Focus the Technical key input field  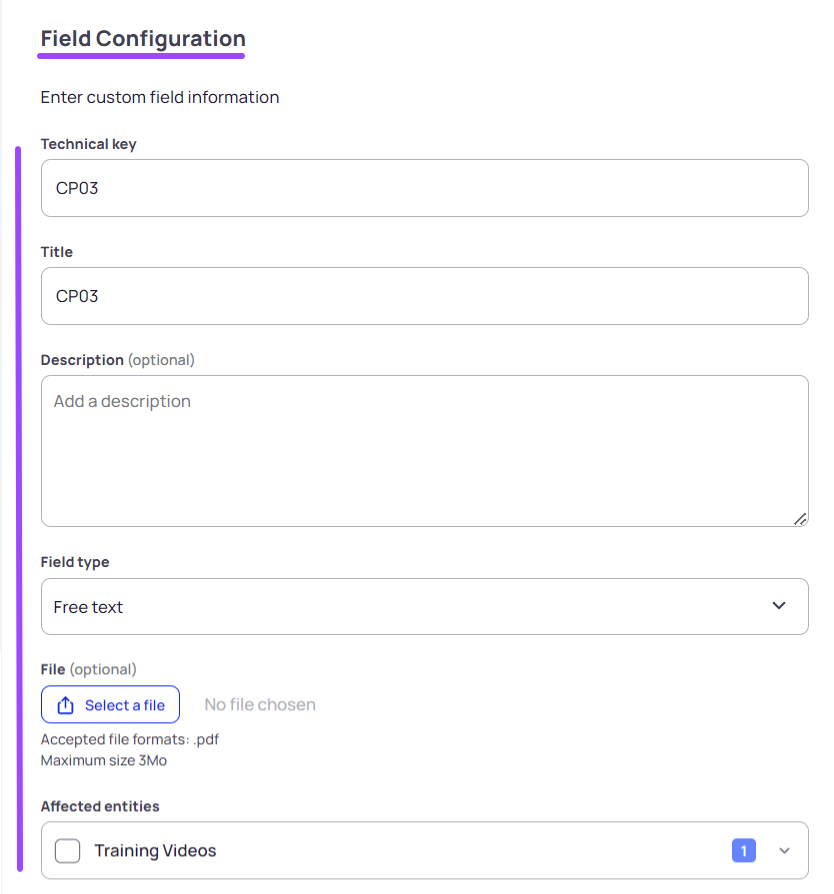tap(425, 188)
